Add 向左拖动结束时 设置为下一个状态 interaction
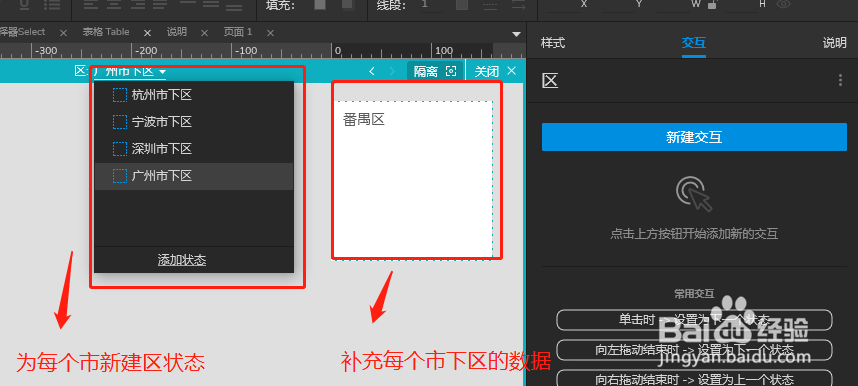 click(694, 349)
